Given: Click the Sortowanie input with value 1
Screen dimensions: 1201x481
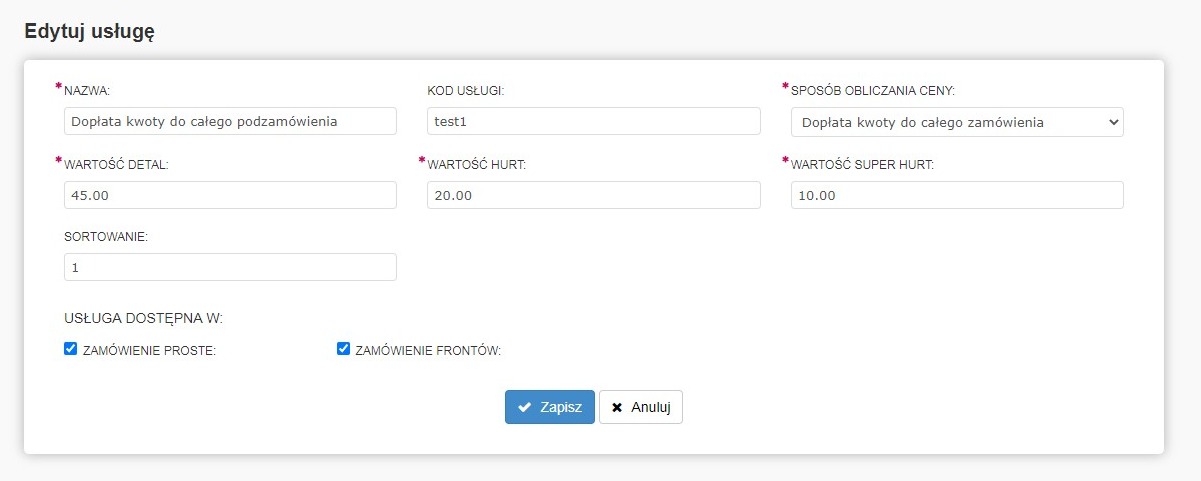Looking at the screenshot, I should click(x=229, y=267).
